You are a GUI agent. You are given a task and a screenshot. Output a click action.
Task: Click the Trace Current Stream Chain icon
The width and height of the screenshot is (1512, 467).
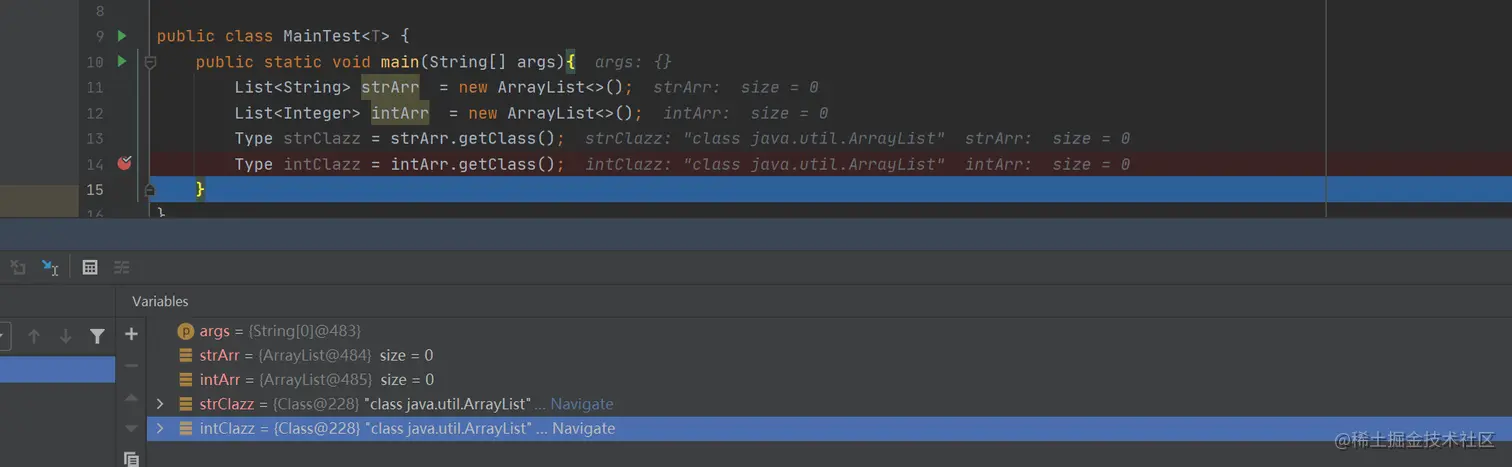click(122, 267)
